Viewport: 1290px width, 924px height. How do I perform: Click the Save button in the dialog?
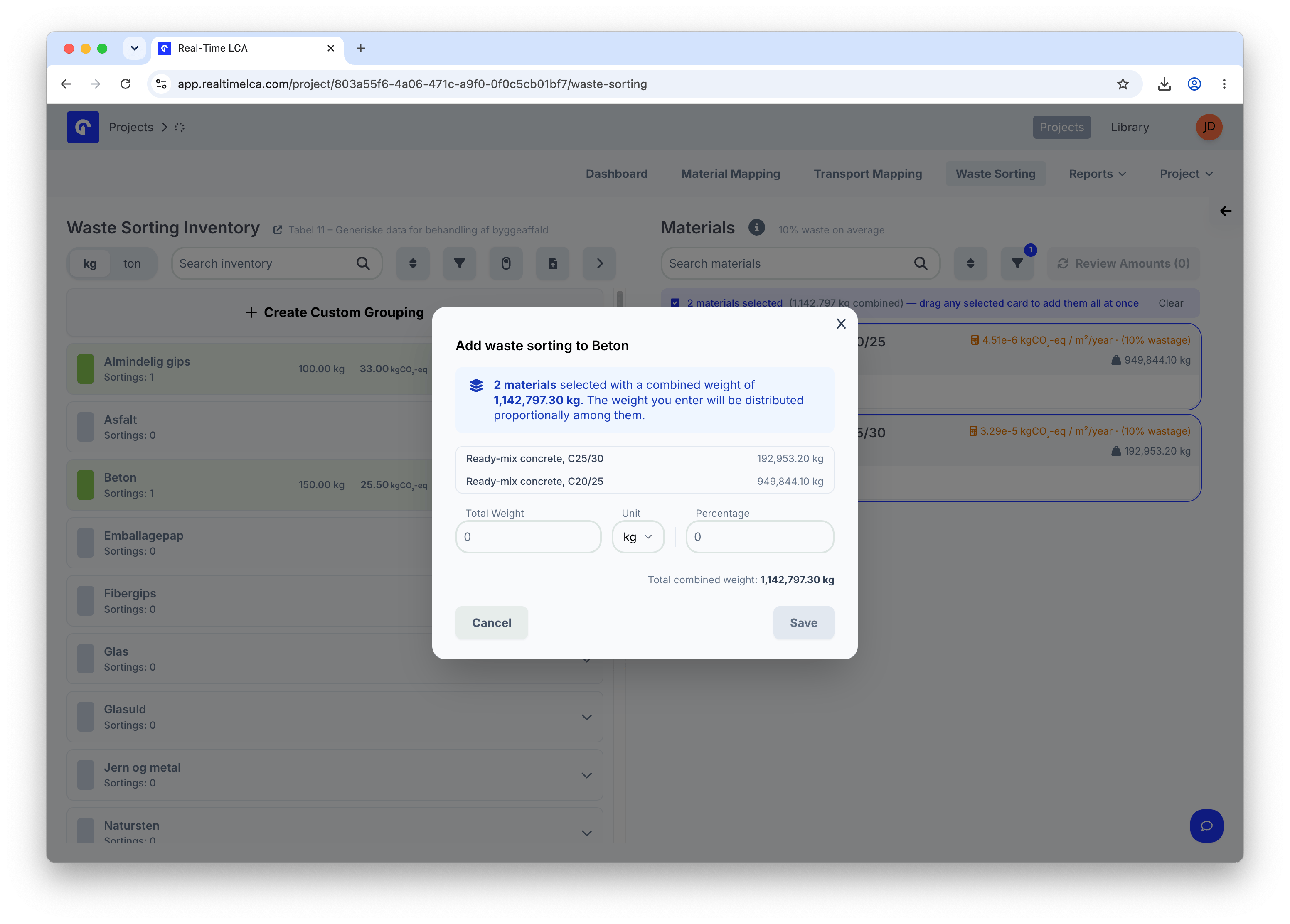(x=803, y=623)
